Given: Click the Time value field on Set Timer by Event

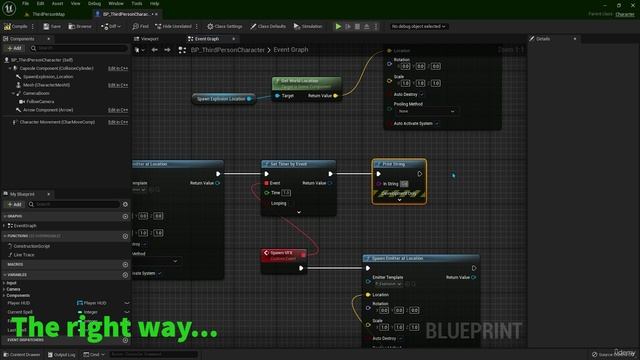Looking at the screenshot, I should (x=286, y=193).
